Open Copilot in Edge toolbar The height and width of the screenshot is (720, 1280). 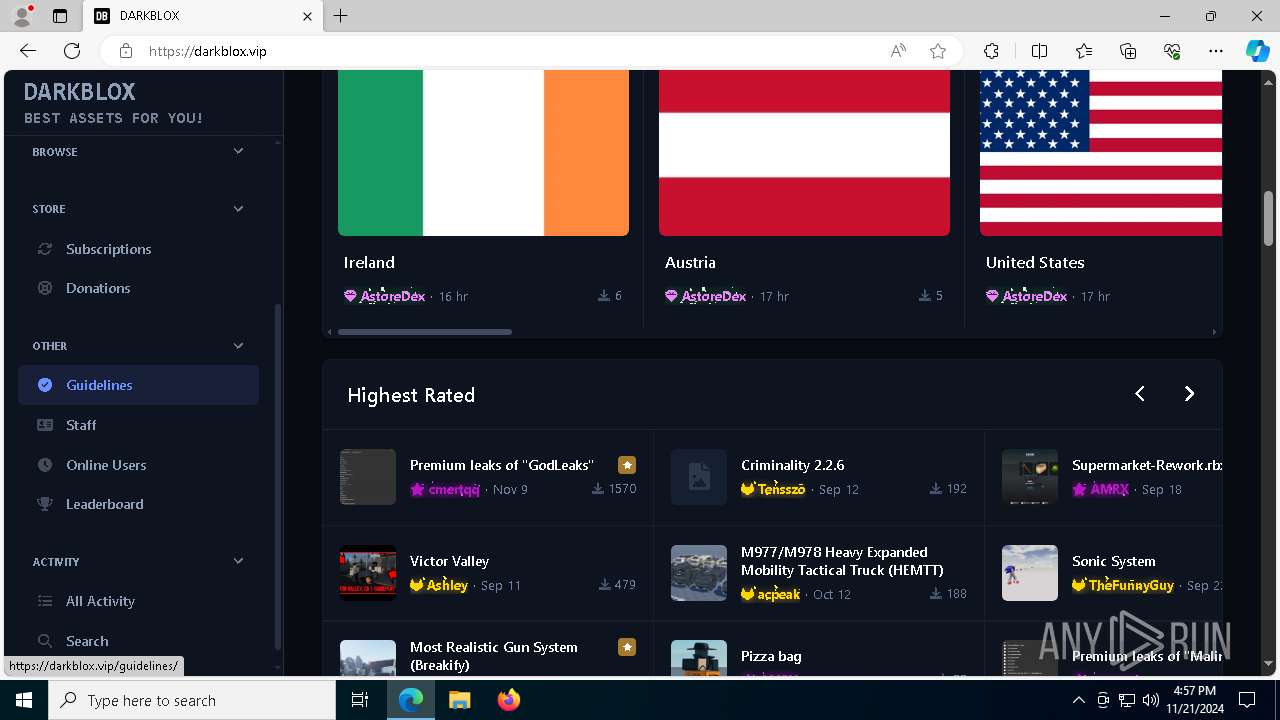point(1257,51)
